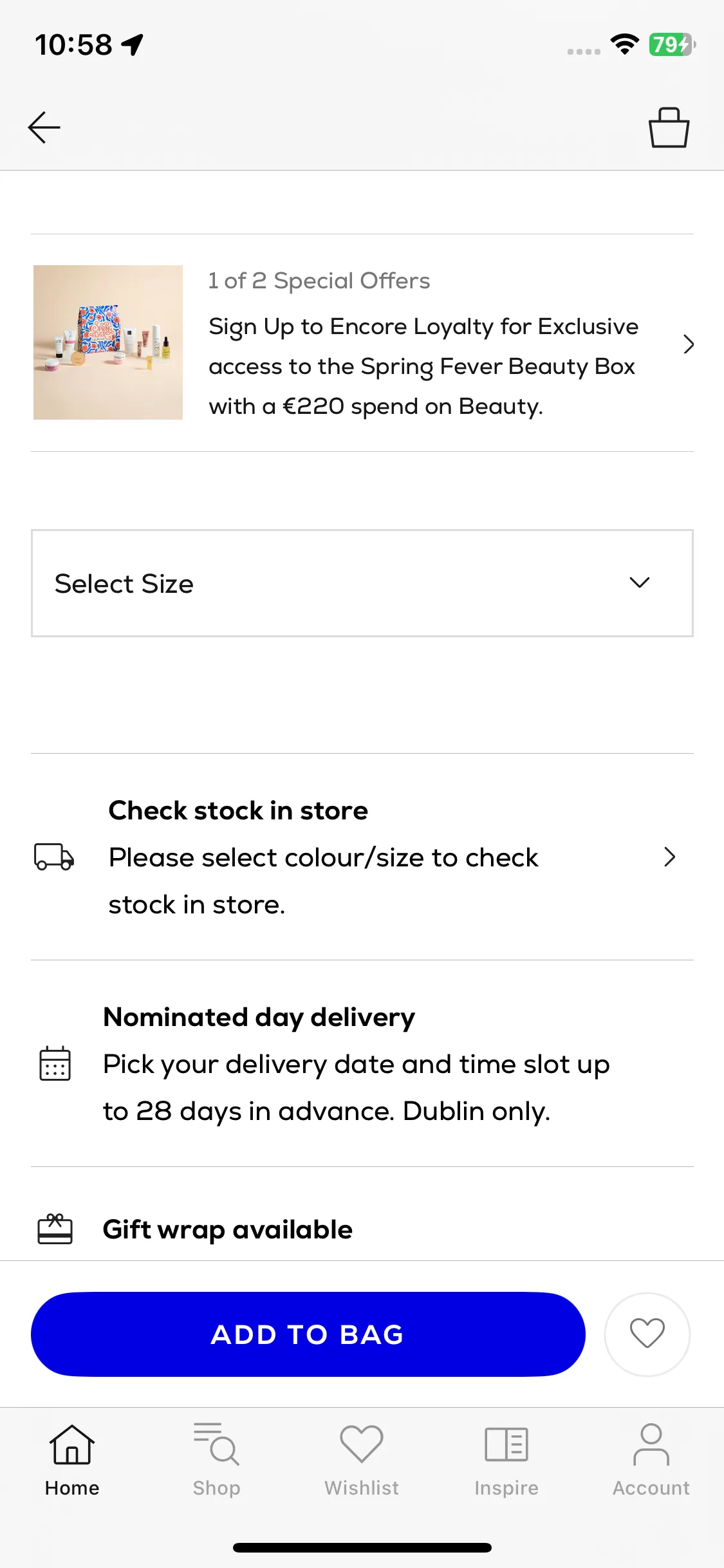This screenshot has width=724, height=1568.
Task: Go back using the arrow icon
Action: click(x=44, y=127)
